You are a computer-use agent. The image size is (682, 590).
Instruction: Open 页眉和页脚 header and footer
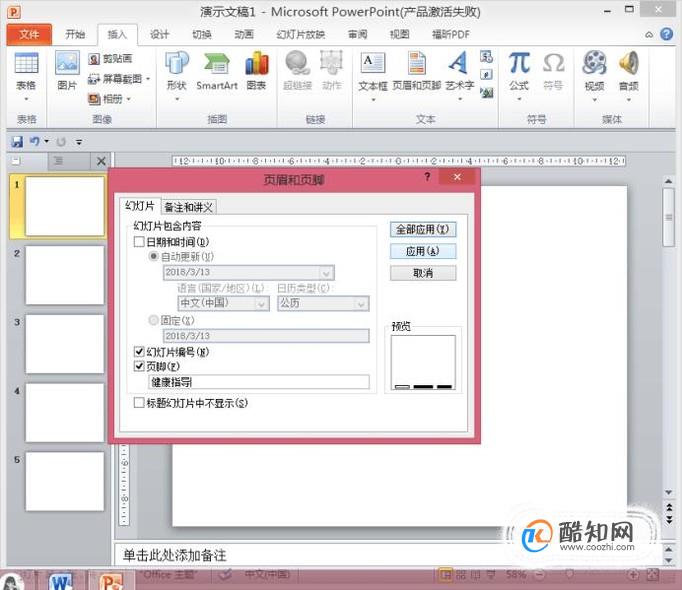click(417, 71)
